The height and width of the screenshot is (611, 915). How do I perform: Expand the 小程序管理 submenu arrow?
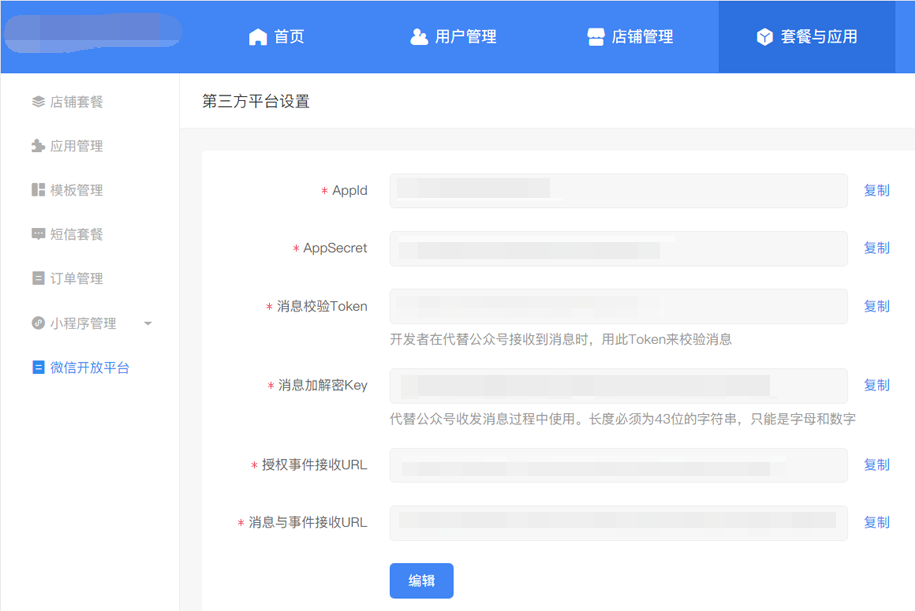[x=148, y=324]
